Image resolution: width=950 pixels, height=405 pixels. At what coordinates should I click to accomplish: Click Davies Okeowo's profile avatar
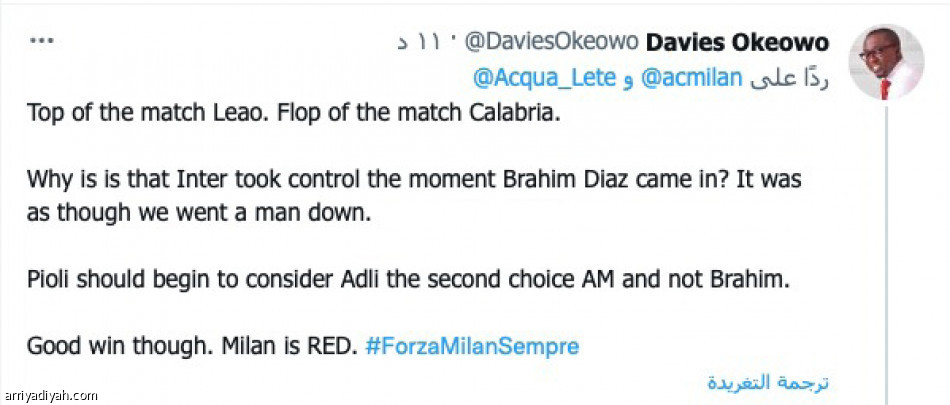tap(886, 62)
